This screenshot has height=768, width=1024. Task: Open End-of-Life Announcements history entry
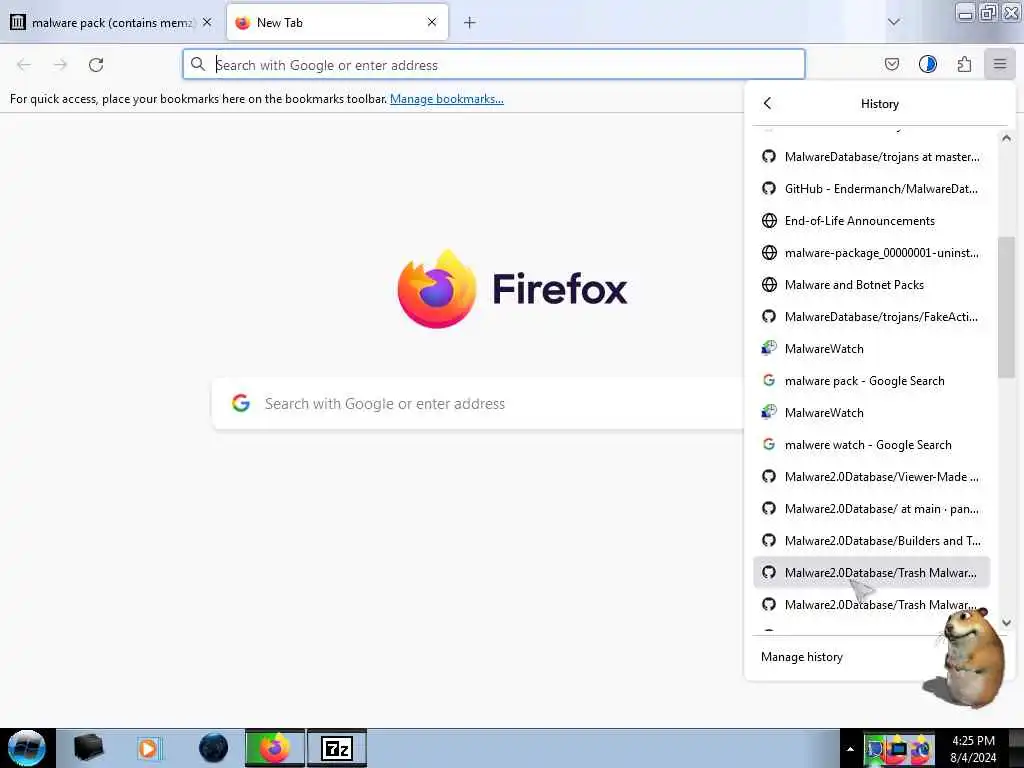tap(871, 221)
